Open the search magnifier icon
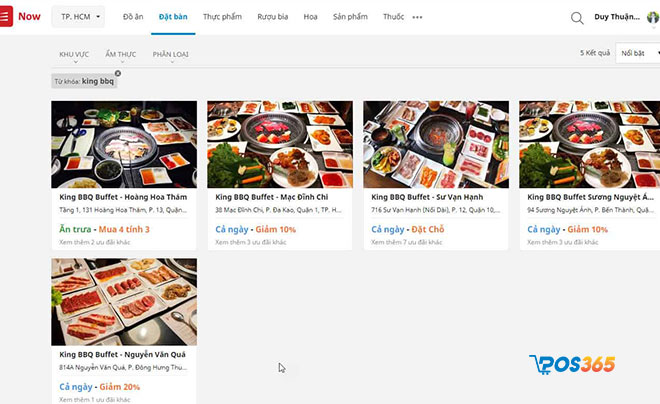The height and width of the screenshot is (404, 660). click(577, 18)
